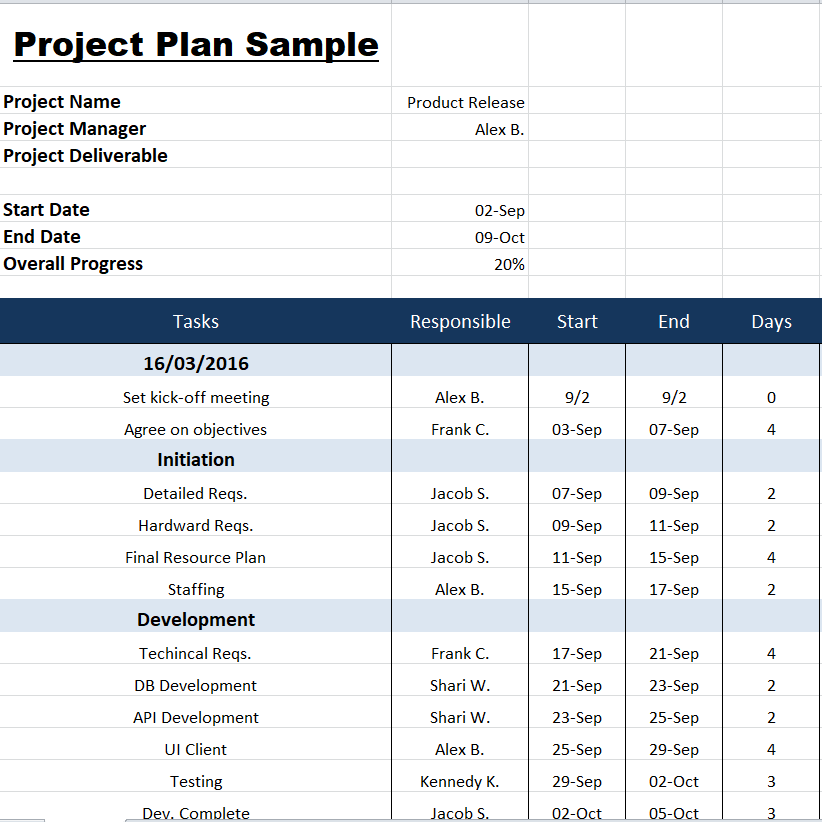822x822 pixels.
Task: Click the Project Plan Sample title
Action: (196, 45)
